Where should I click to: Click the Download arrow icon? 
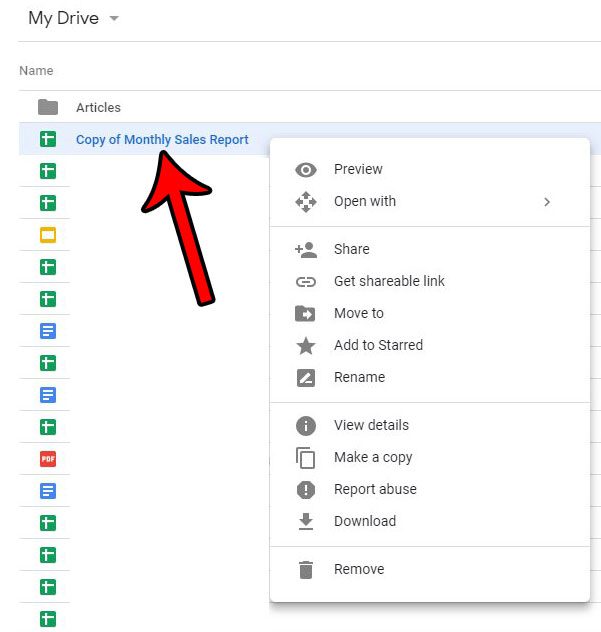point(306,522)
